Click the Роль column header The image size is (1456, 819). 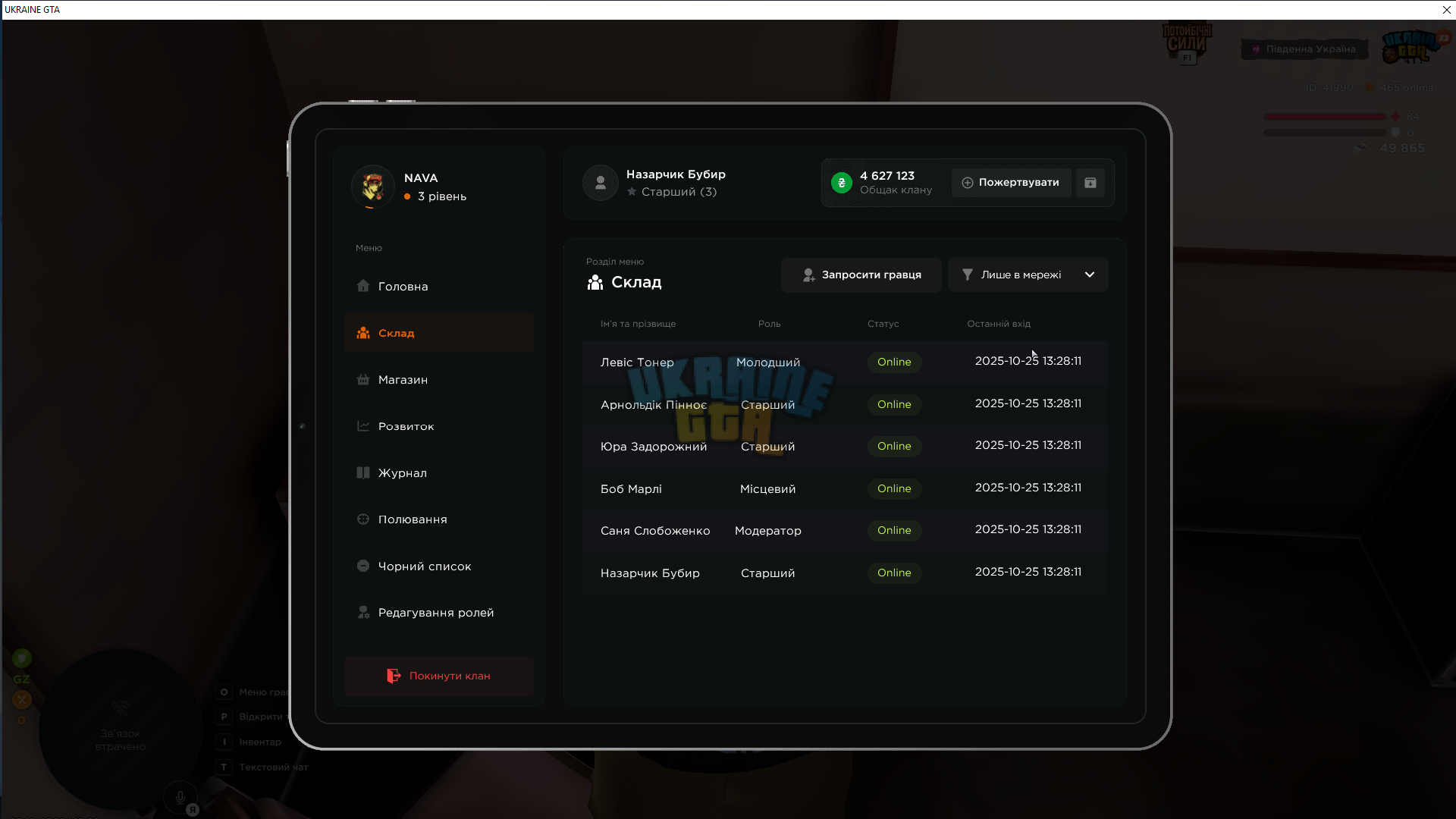769,324
